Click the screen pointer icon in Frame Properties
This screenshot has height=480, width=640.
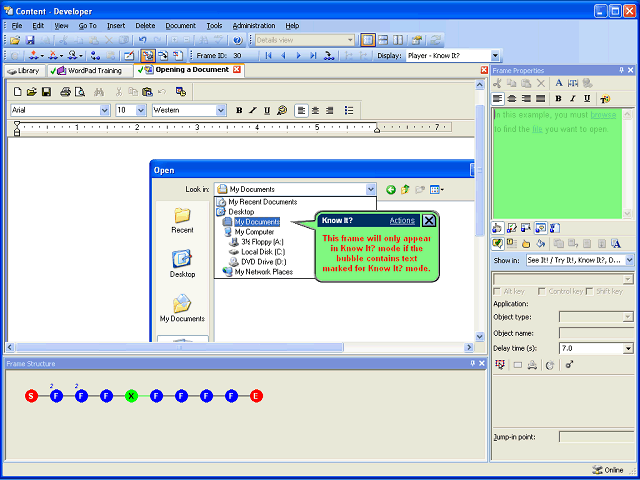(526, 227)
